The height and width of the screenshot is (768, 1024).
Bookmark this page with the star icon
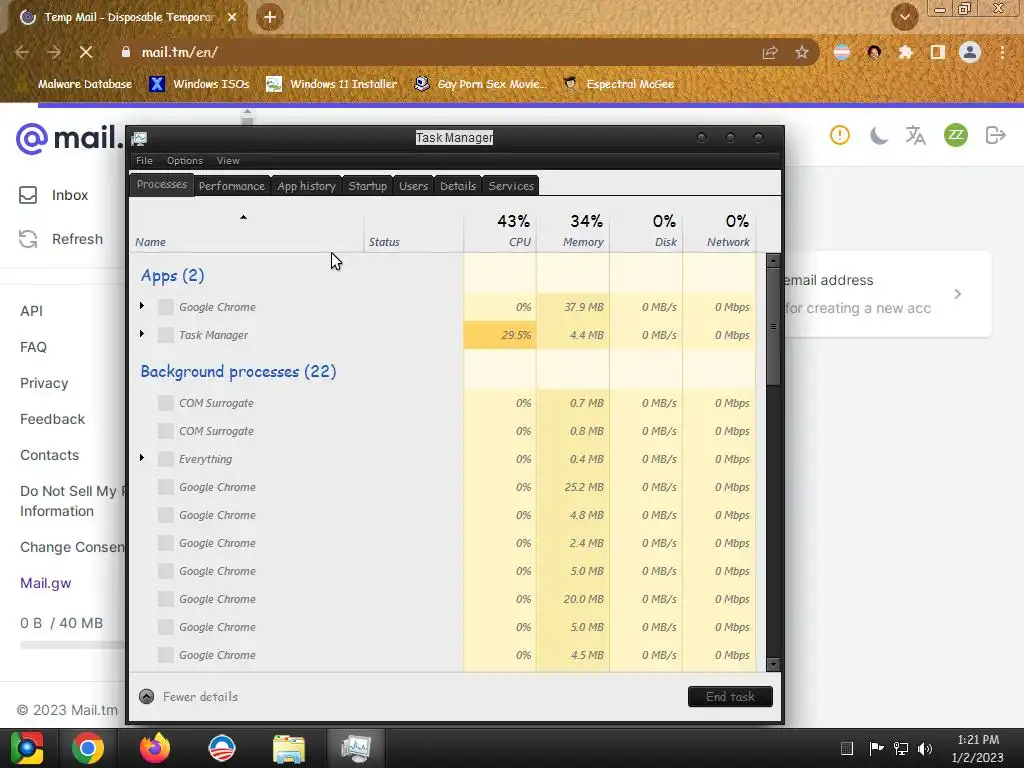802,52
